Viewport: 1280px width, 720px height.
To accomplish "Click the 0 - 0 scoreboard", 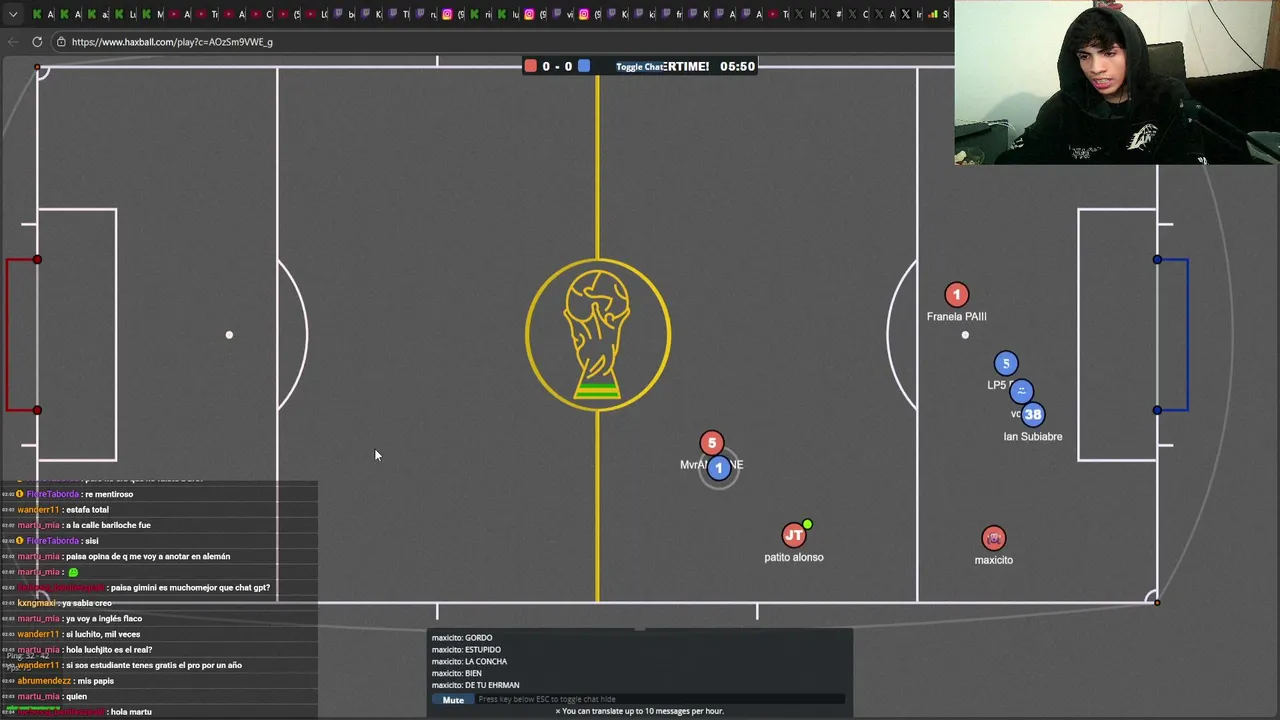I will point(557,66).
